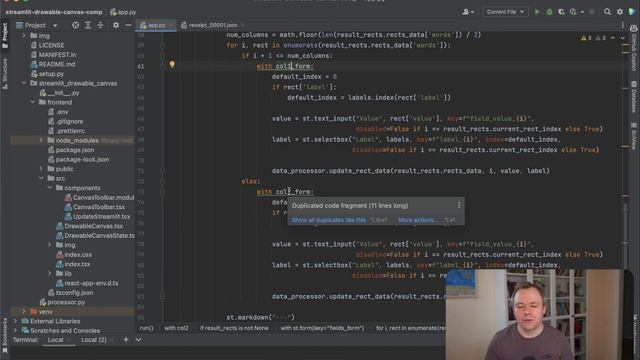Open dropdown arrow next to profiler icon
Image resolution: width=640 pixels, height=360 pixels.
coord(582,12)
